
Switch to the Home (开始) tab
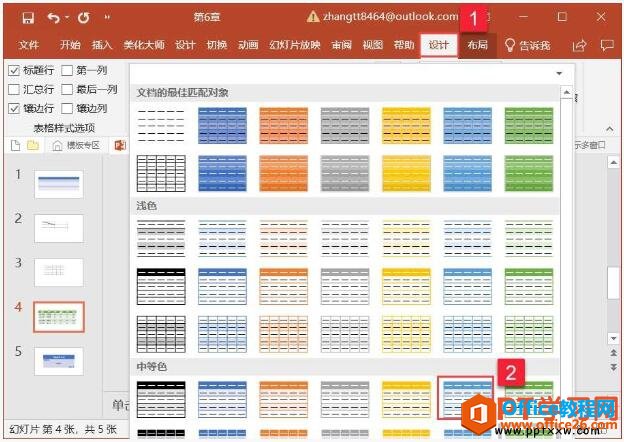(x=70, y=45)
